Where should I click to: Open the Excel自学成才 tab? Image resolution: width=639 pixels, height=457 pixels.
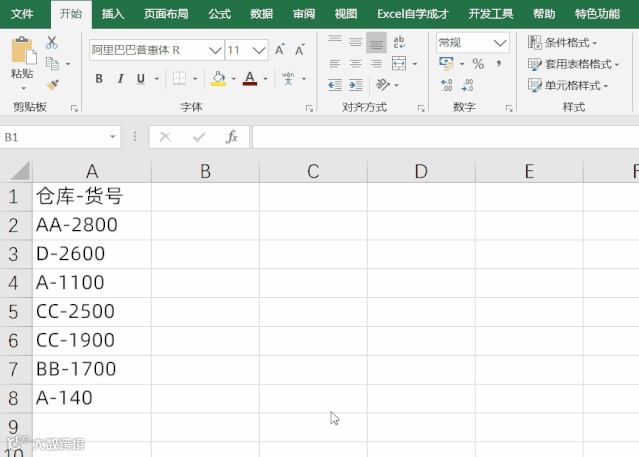point(413,14)
